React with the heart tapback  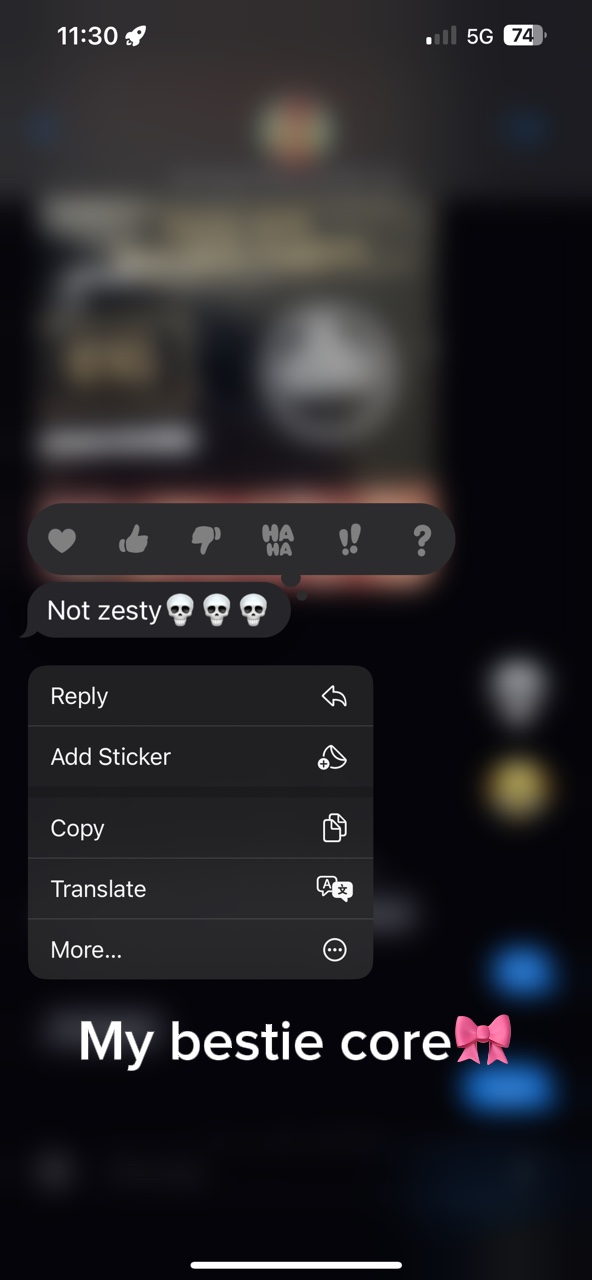pyautogui.click(x=62, y=541)
